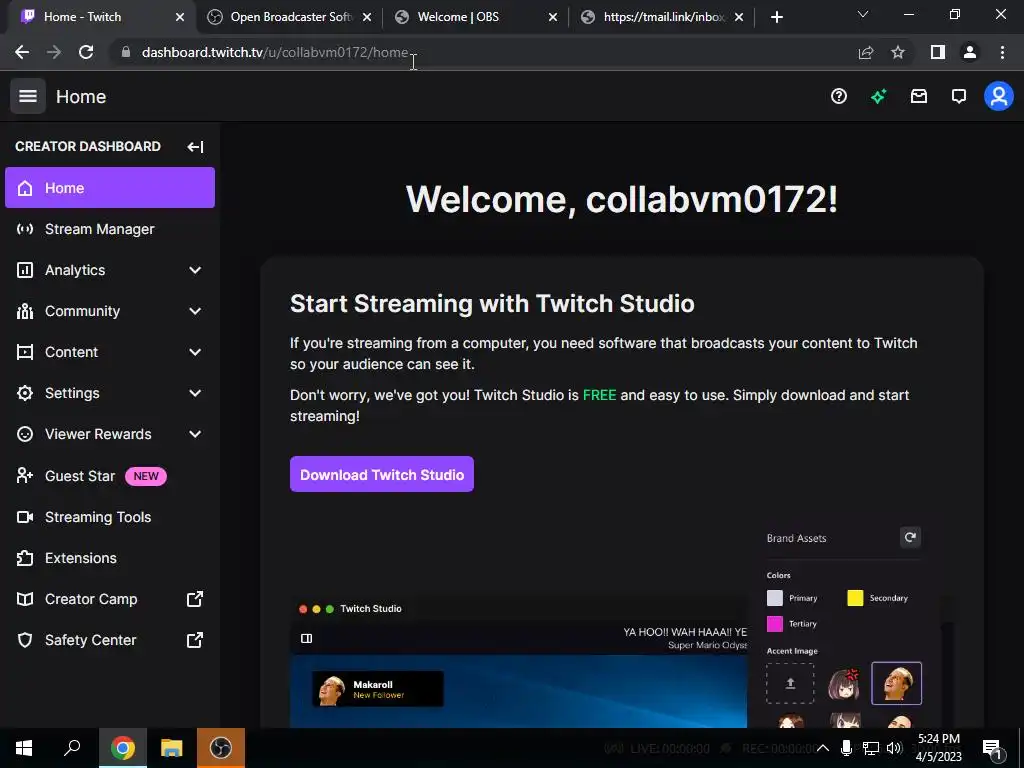Click the Makaroll New Follower alert

coord(377,689)
